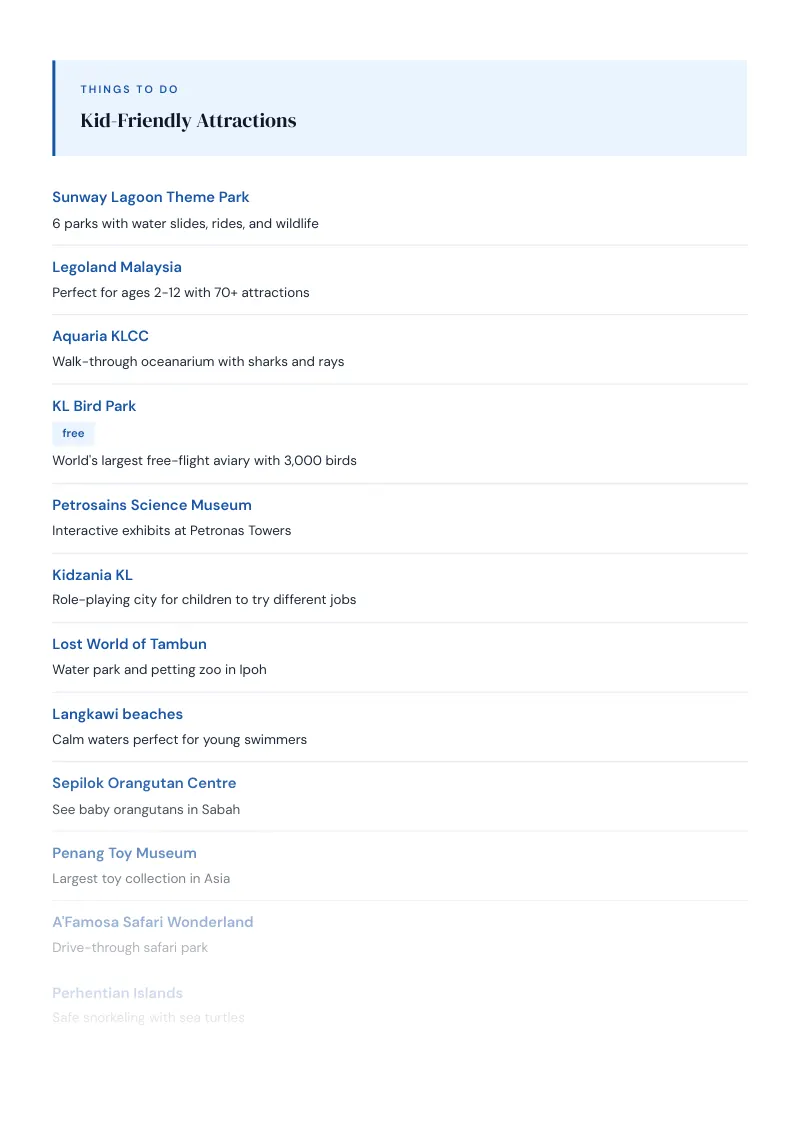Open the Petrosains Science Museum link
The image size is (800, 1132).
click(152, 505)
